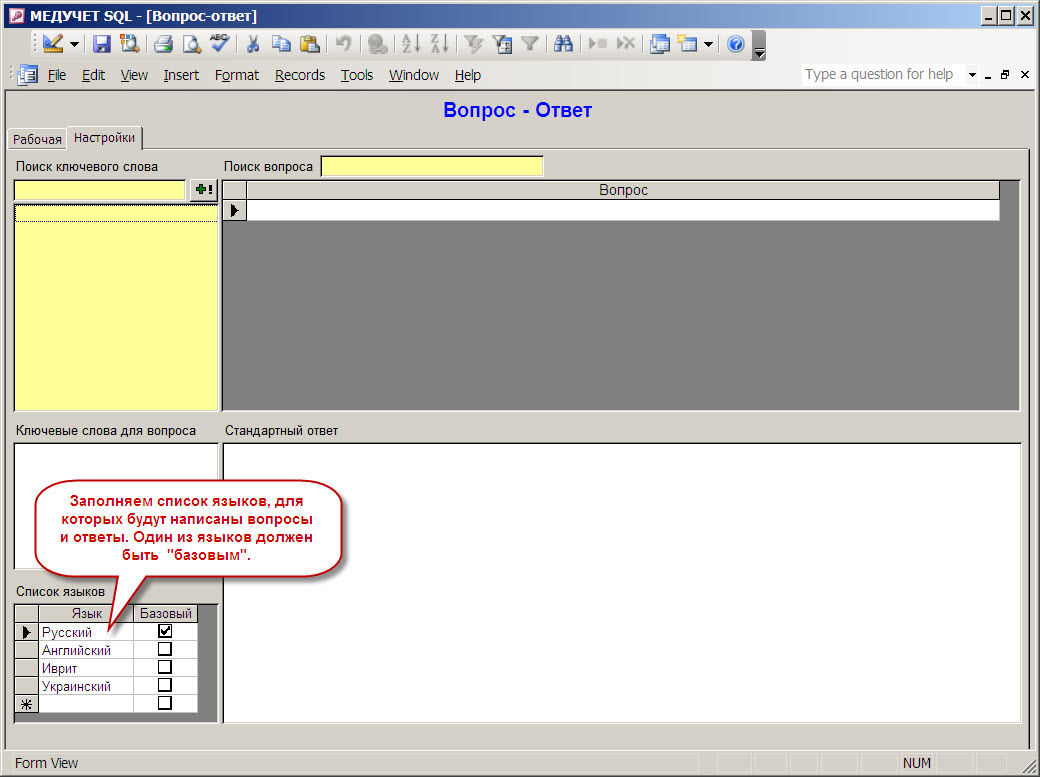
Task: Click the empty Вопрос row cell
Action: [x=623, y=210]
